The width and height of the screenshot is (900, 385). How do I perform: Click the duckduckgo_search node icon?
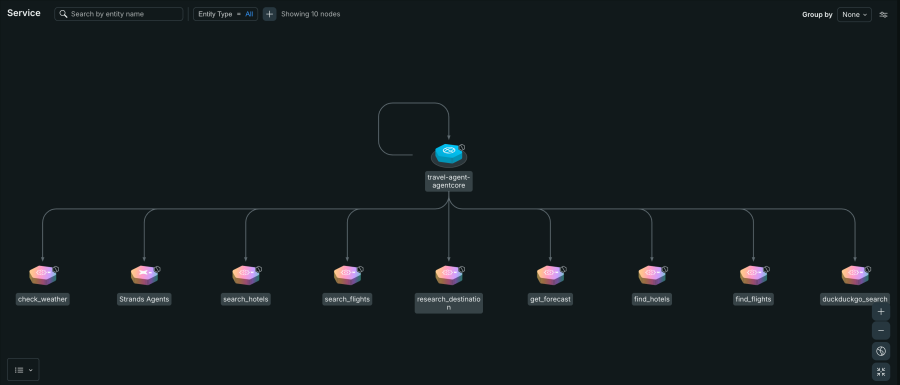pyautogui.click(x=855, y=275)
